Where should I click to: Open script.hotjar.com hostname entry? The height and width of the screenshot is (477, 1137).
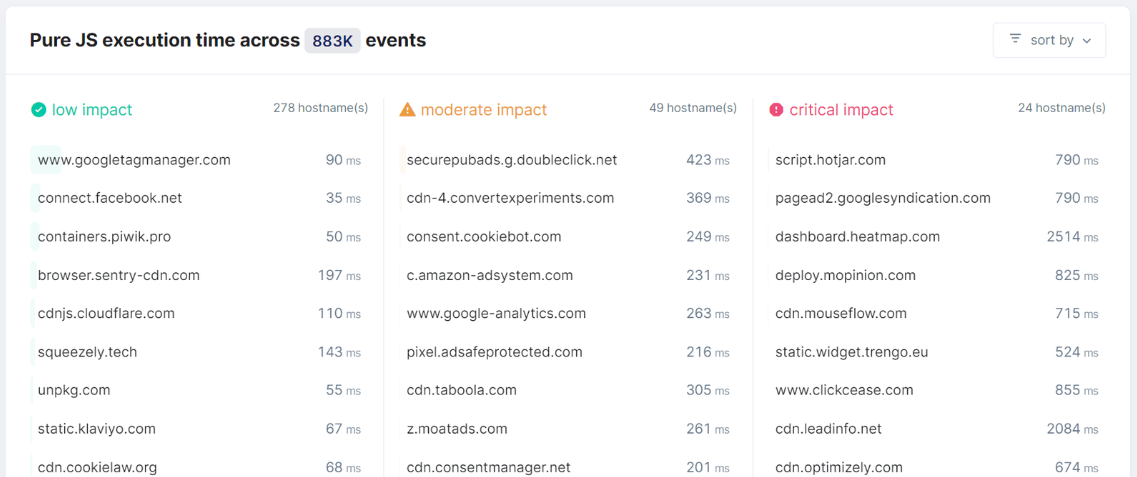(x=830, y=160)
